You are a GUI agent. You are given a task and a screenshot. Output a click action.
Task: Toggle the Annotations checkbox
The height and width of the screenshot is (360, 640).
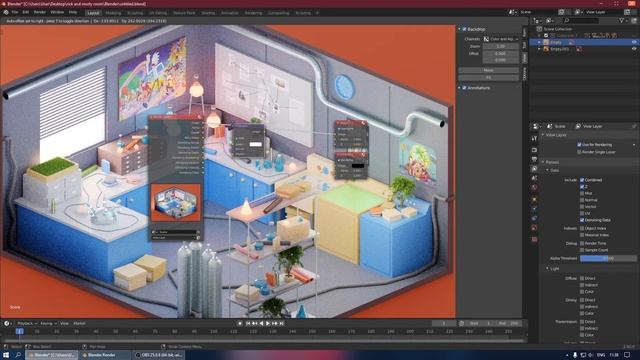tap(464, 88)
